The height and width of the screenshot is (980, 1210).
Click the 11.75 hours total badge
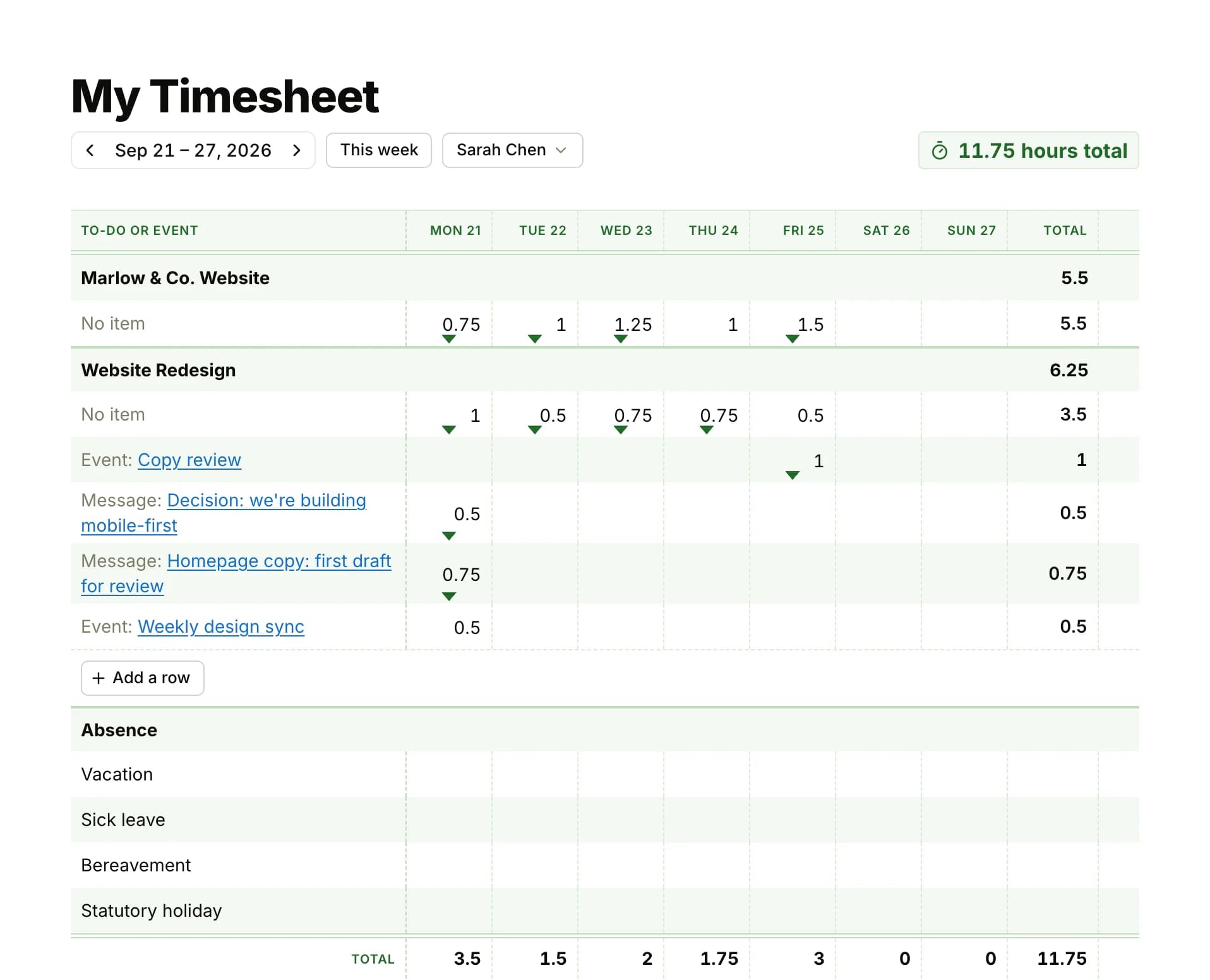(1029, 151)
